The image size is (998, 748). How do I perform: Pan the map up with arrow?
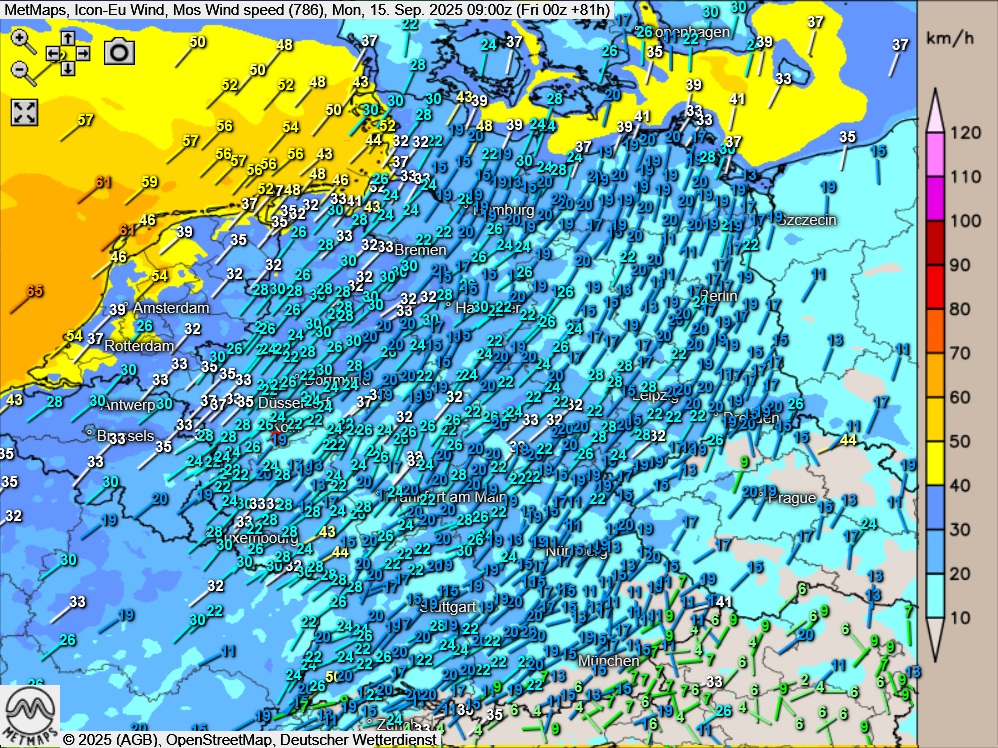pyautogui.click(x=68, y=38)
